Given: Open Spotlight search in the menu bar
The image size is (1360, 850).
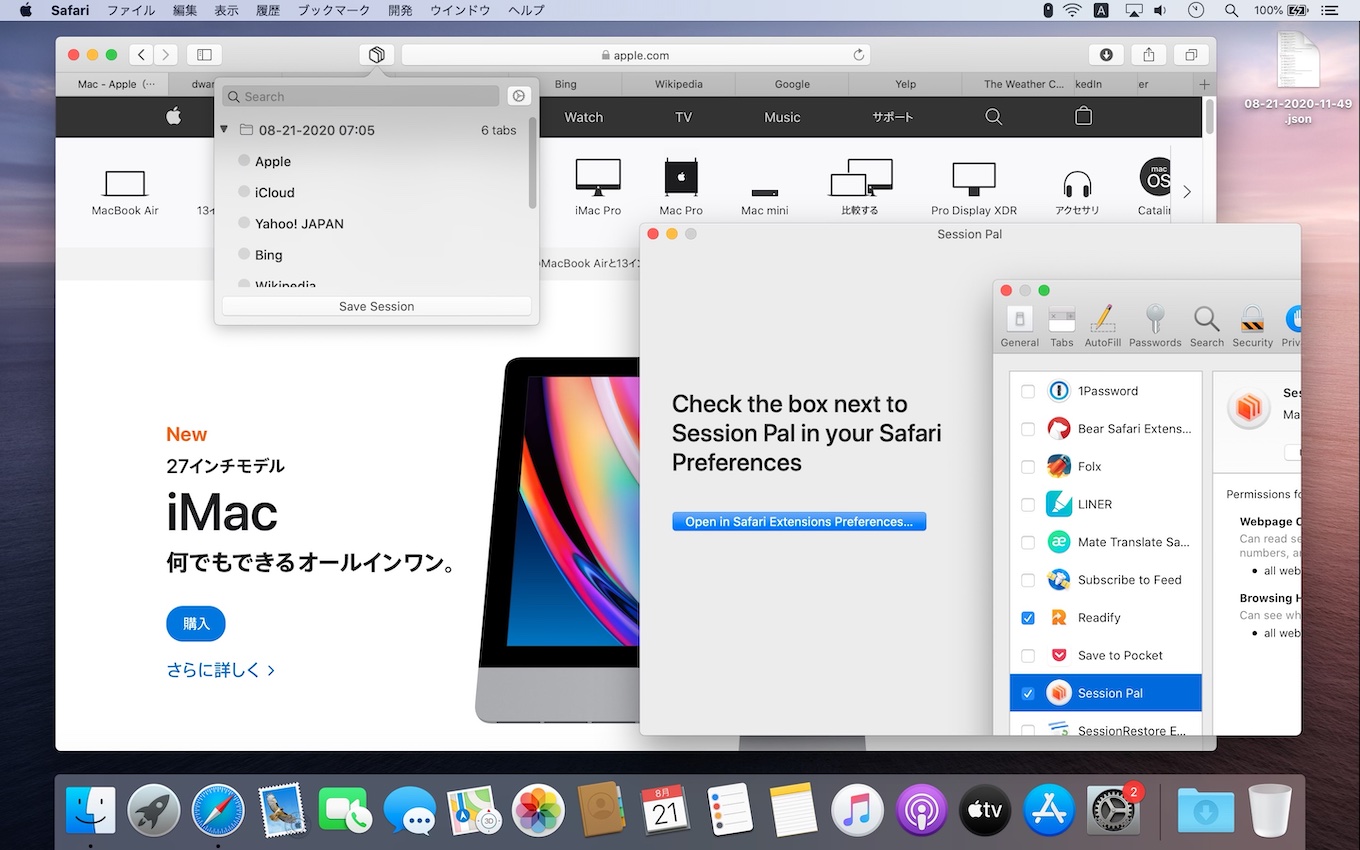Looking at the screenshot, I should tap(1230, 10).
